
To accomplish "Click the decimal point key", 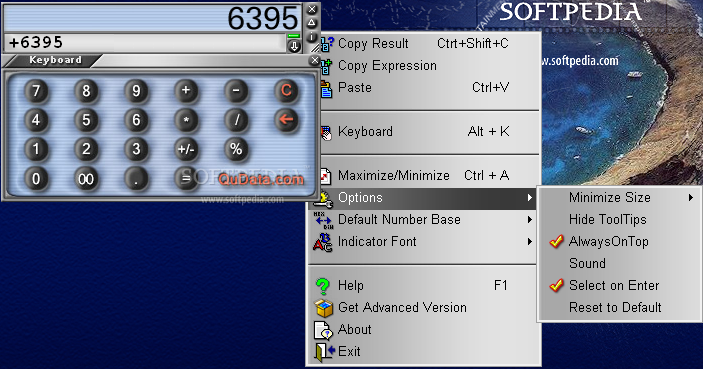I will pyautogui.click(x=136, y=179).
